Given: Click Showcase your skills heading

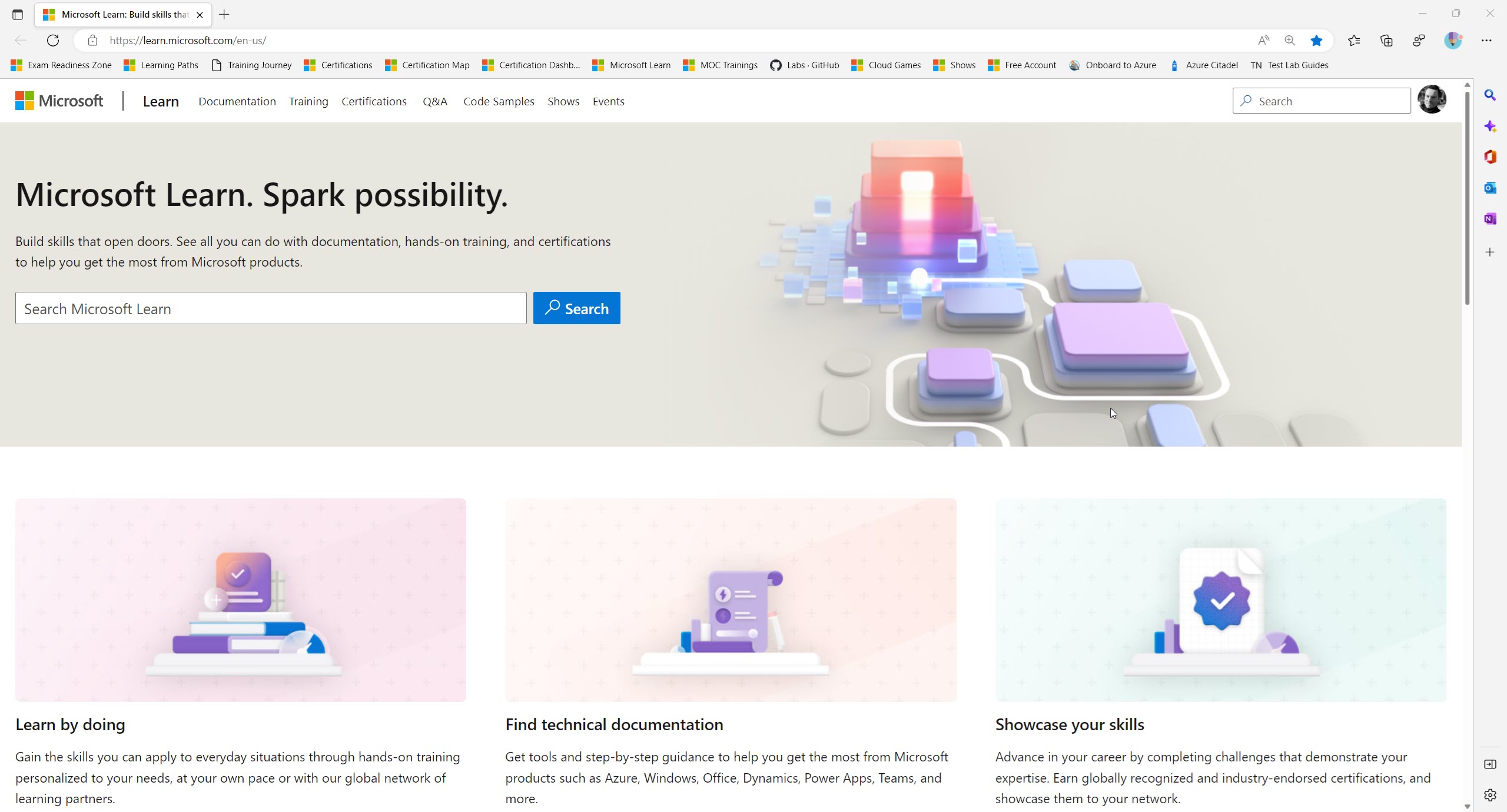Looking at the screenshot, I should (1070, 724).
